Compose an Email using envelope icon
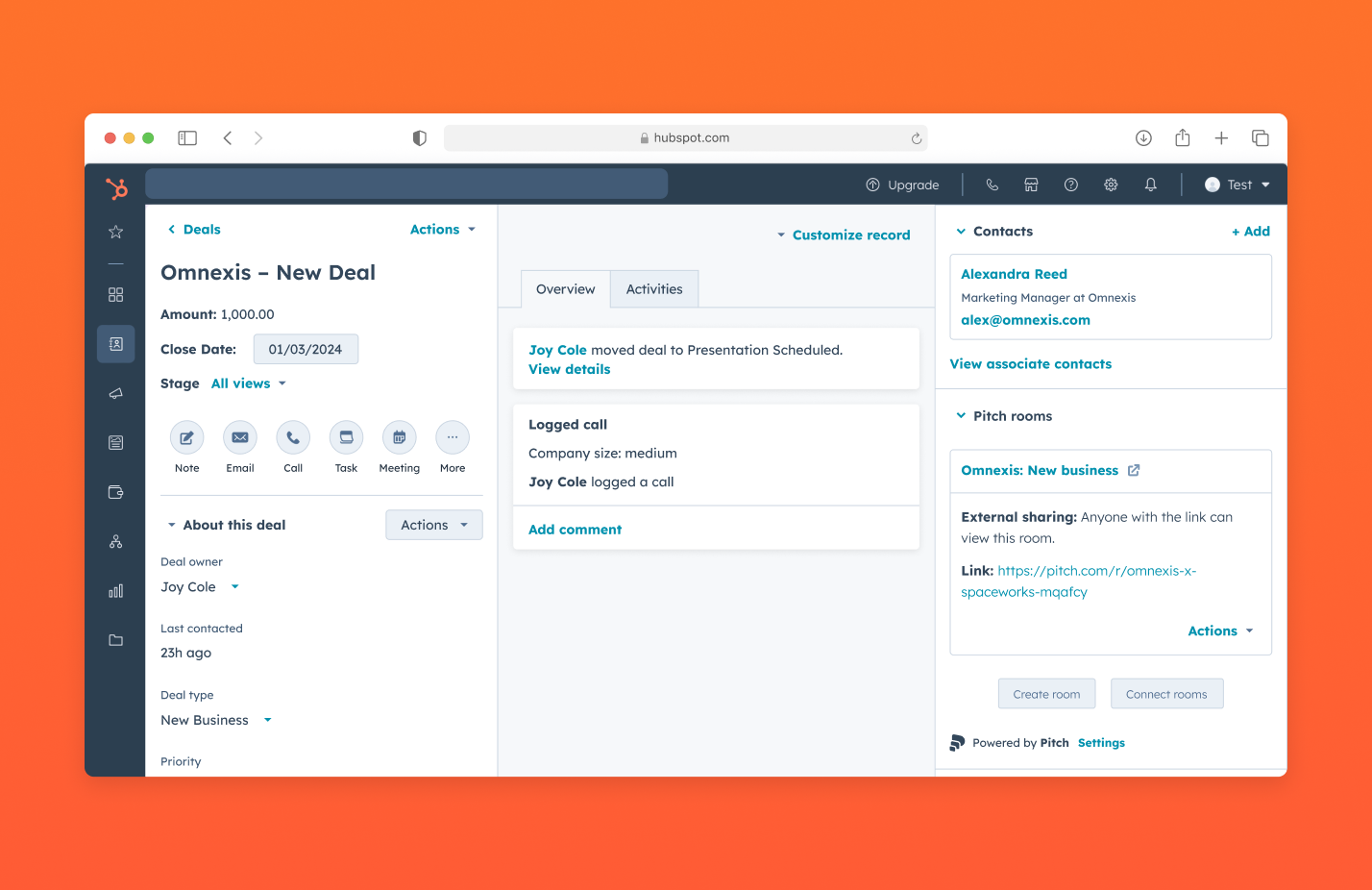The width and height of the screenshot is (1372, 890). [240, 437]
